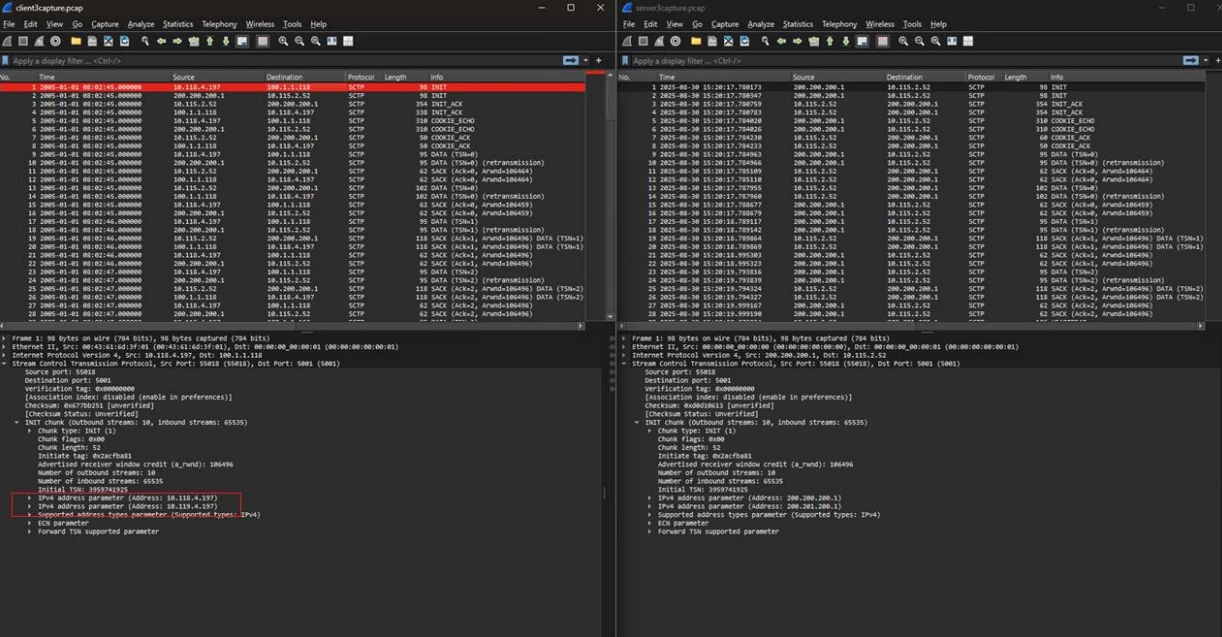Collapse INIT chunk tree in client3capture

17,422
